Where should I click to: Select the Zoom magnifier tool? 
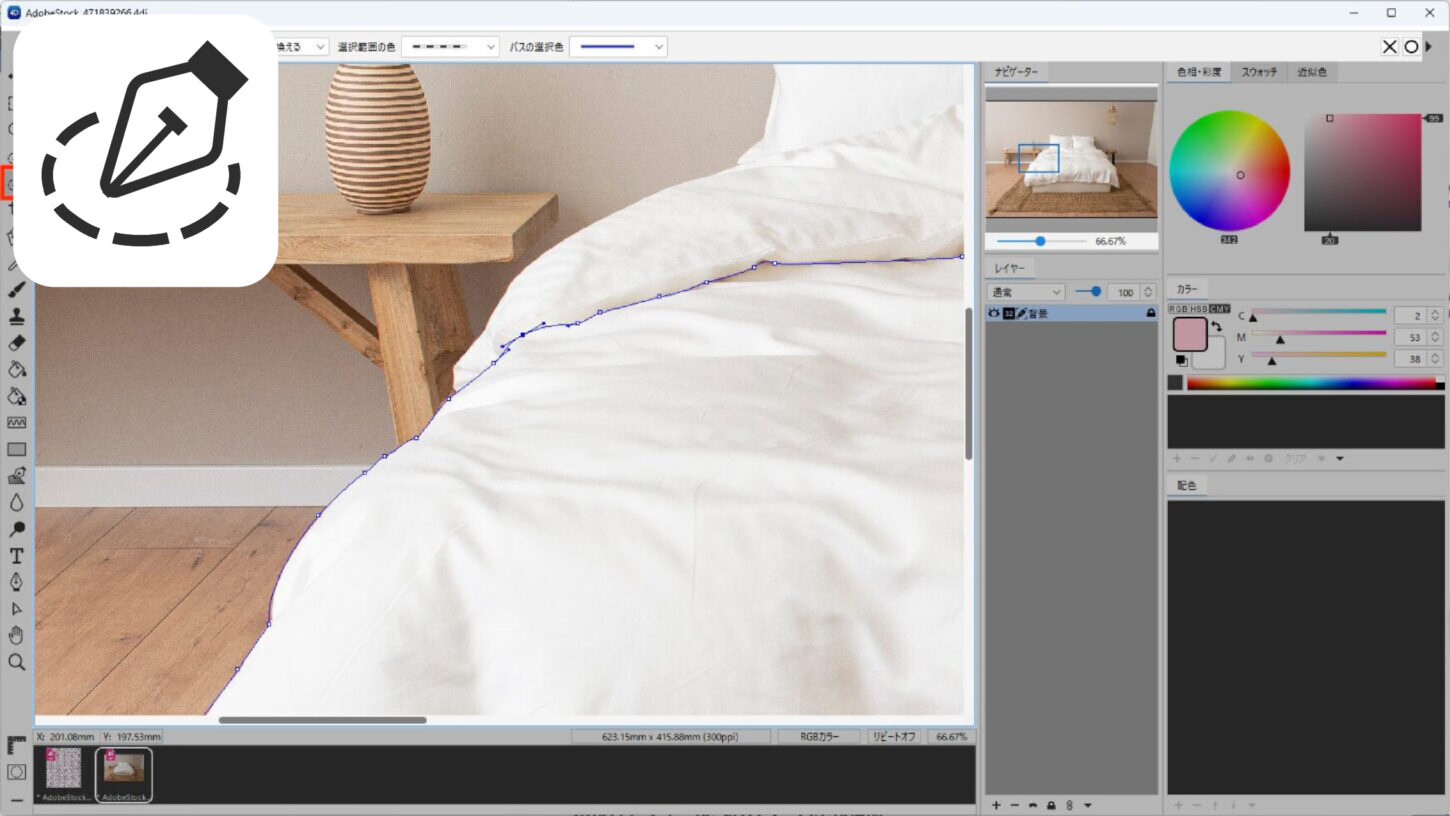16,662
